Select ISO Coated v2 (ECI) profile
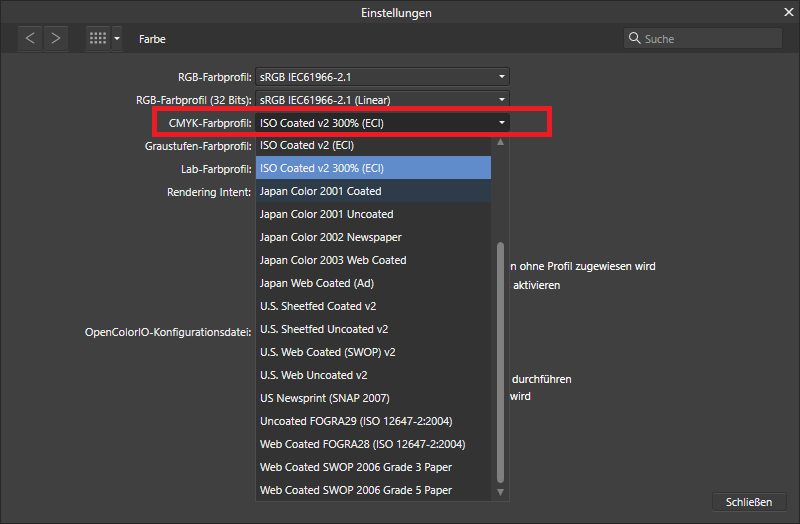 coord(373,145)
